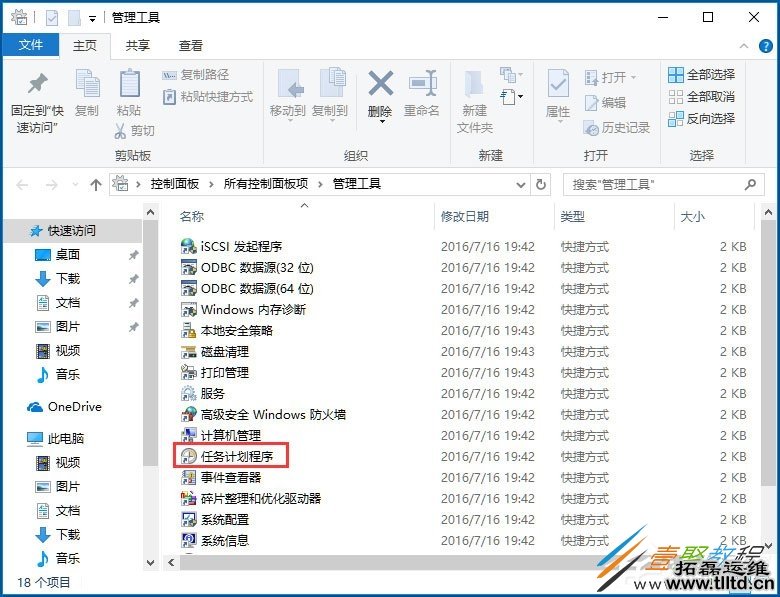This screenshot has width=780, height=597.
Task: Select the Windows 内存诊断 icon
Action: tap(189, 309)
